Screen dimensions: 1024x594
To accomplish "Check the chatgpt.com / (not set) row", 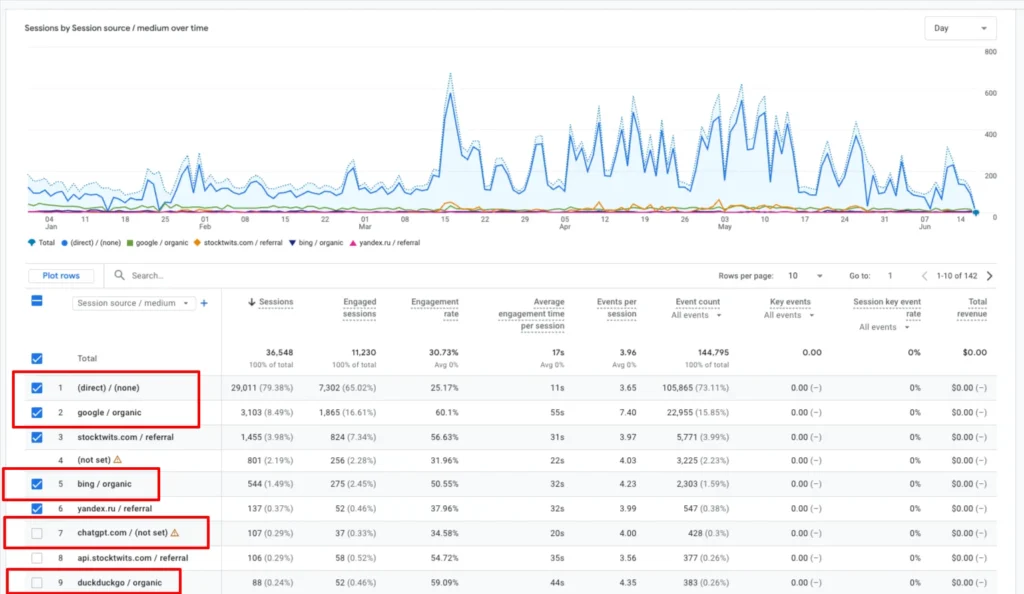I will [37, 533].
